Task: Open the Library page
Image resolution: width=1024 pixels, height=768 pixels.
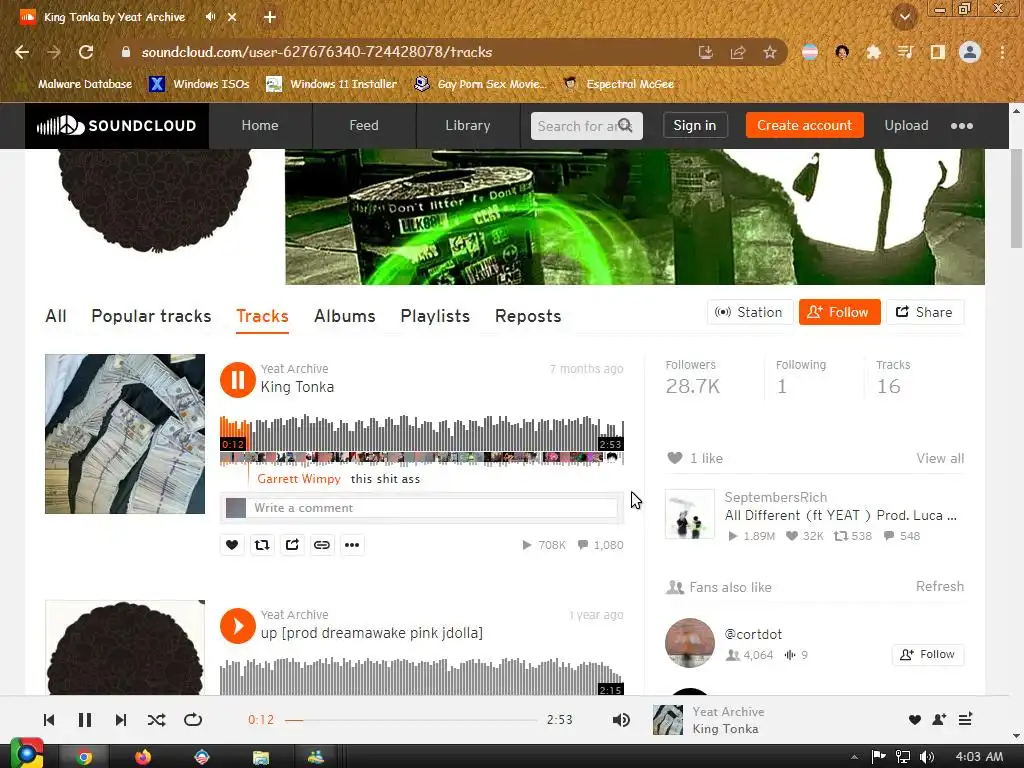Action: [x=468, y=125]
